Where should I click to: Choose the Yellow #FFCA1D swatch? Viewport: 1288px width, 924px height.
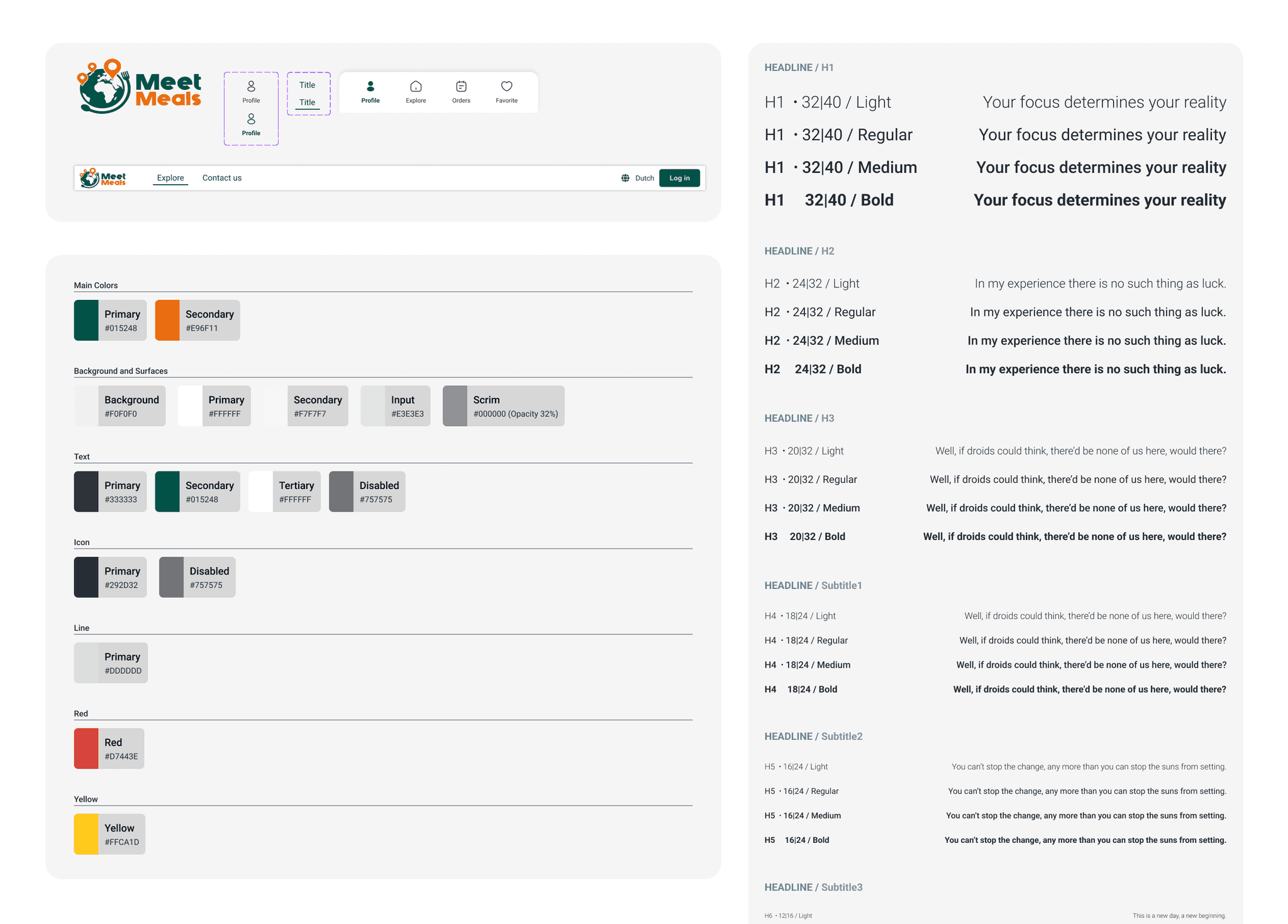[86, 833]
